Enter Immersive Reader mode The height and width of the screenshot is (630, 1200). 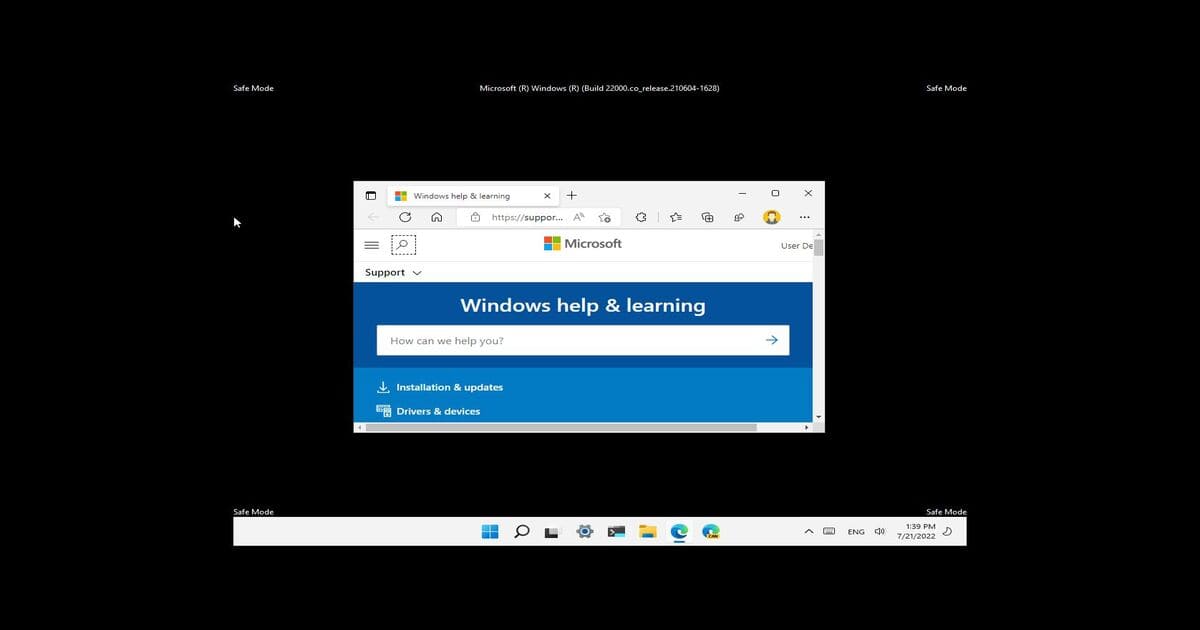[x=579, y=217]
